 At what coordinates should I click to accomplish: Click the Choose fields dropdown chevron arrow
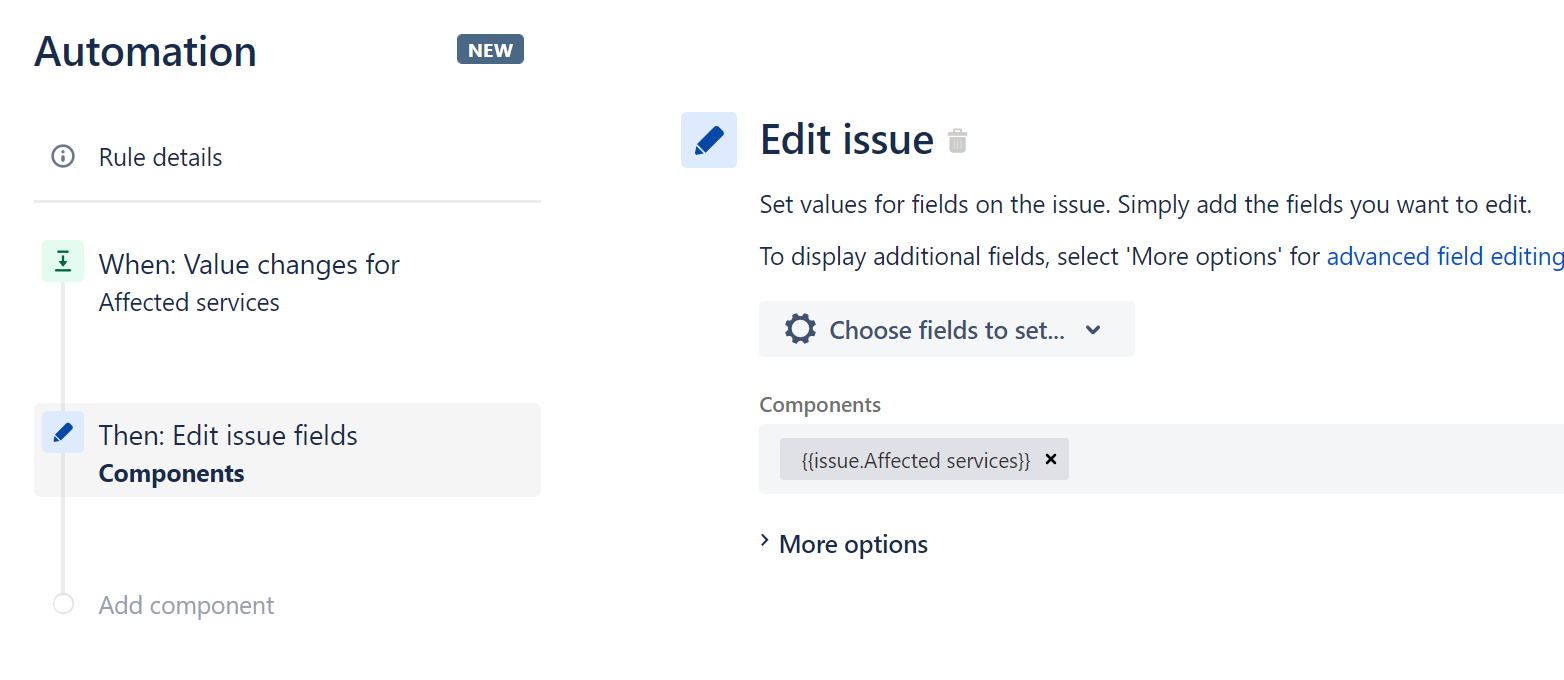click(x=1093, y=330)
